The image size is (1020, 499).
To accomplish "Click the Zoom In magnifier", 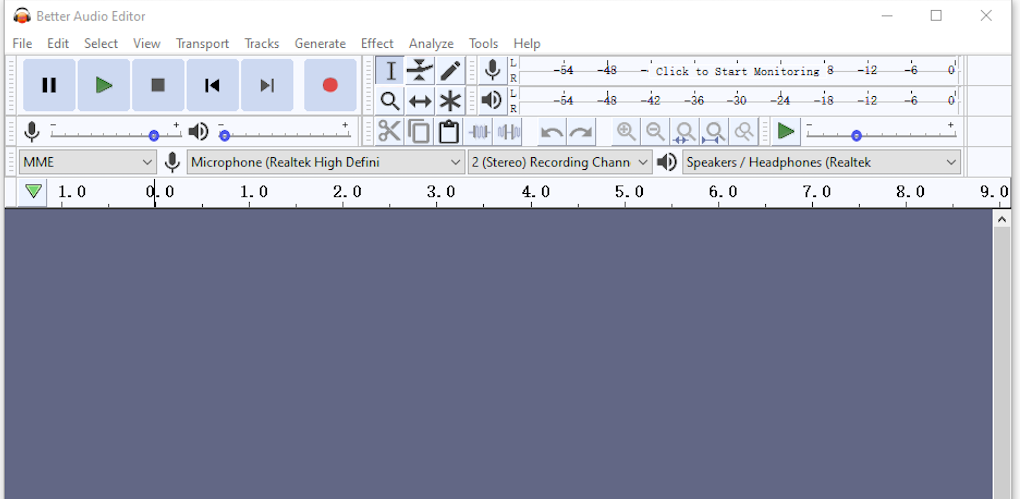I will tap(626, 132).
